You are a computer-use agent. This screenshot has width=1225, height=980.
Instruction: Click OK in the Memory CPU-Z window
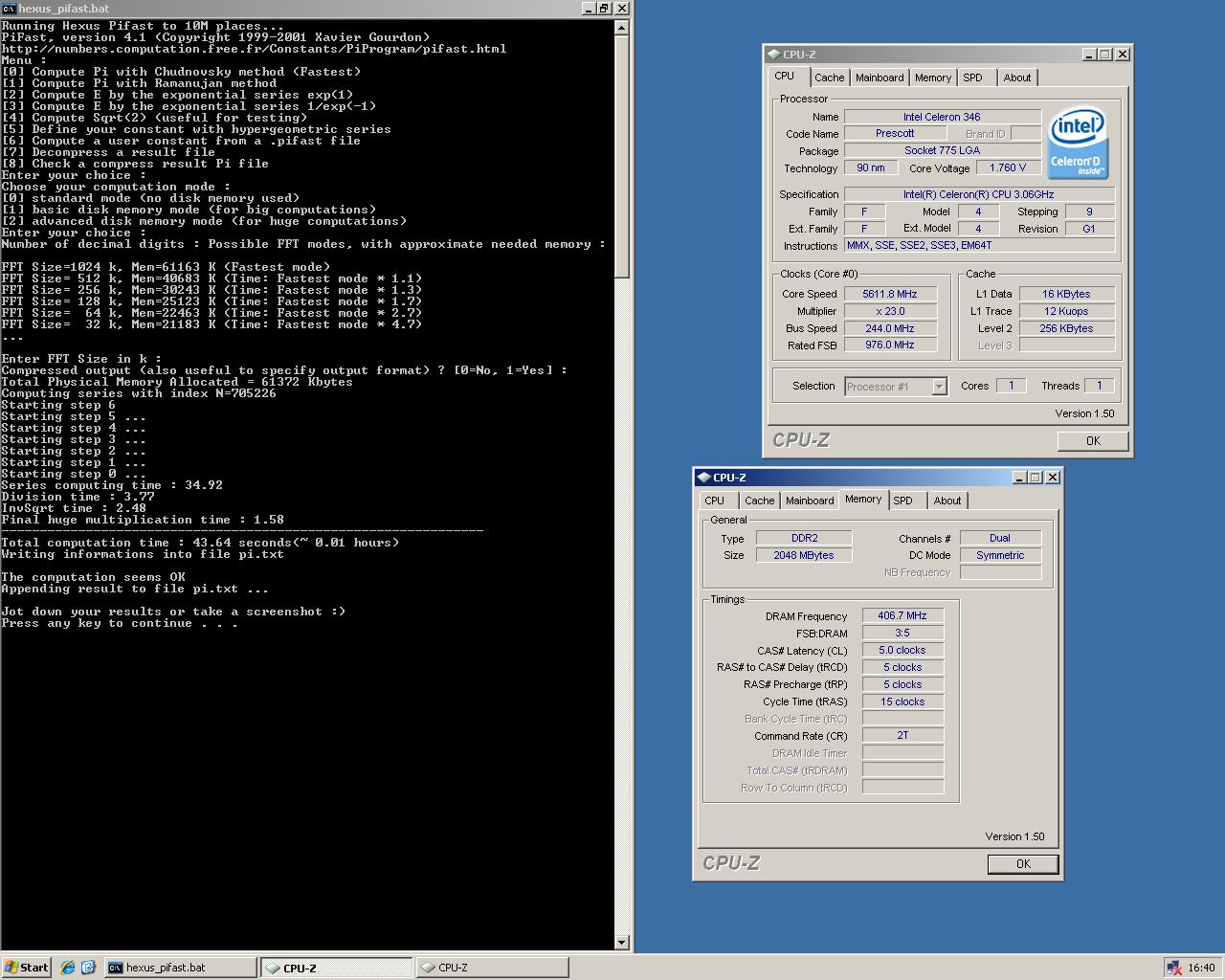tap(1023, 863)
